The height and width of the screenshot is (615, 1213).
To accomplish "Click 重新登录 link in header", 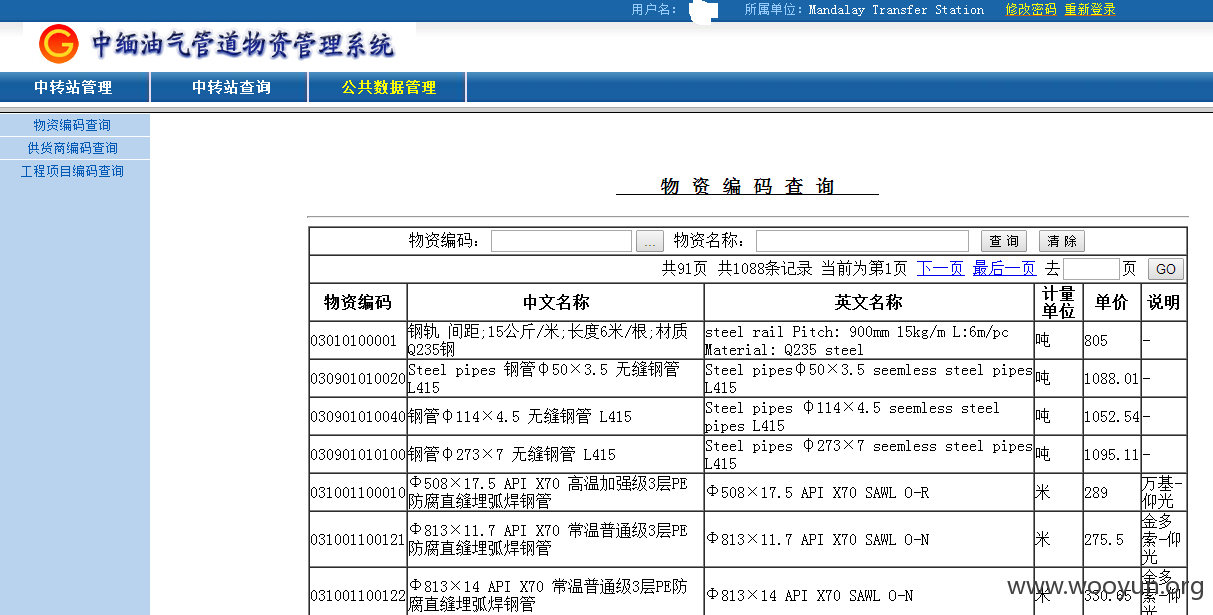I will pos(1090,10).
